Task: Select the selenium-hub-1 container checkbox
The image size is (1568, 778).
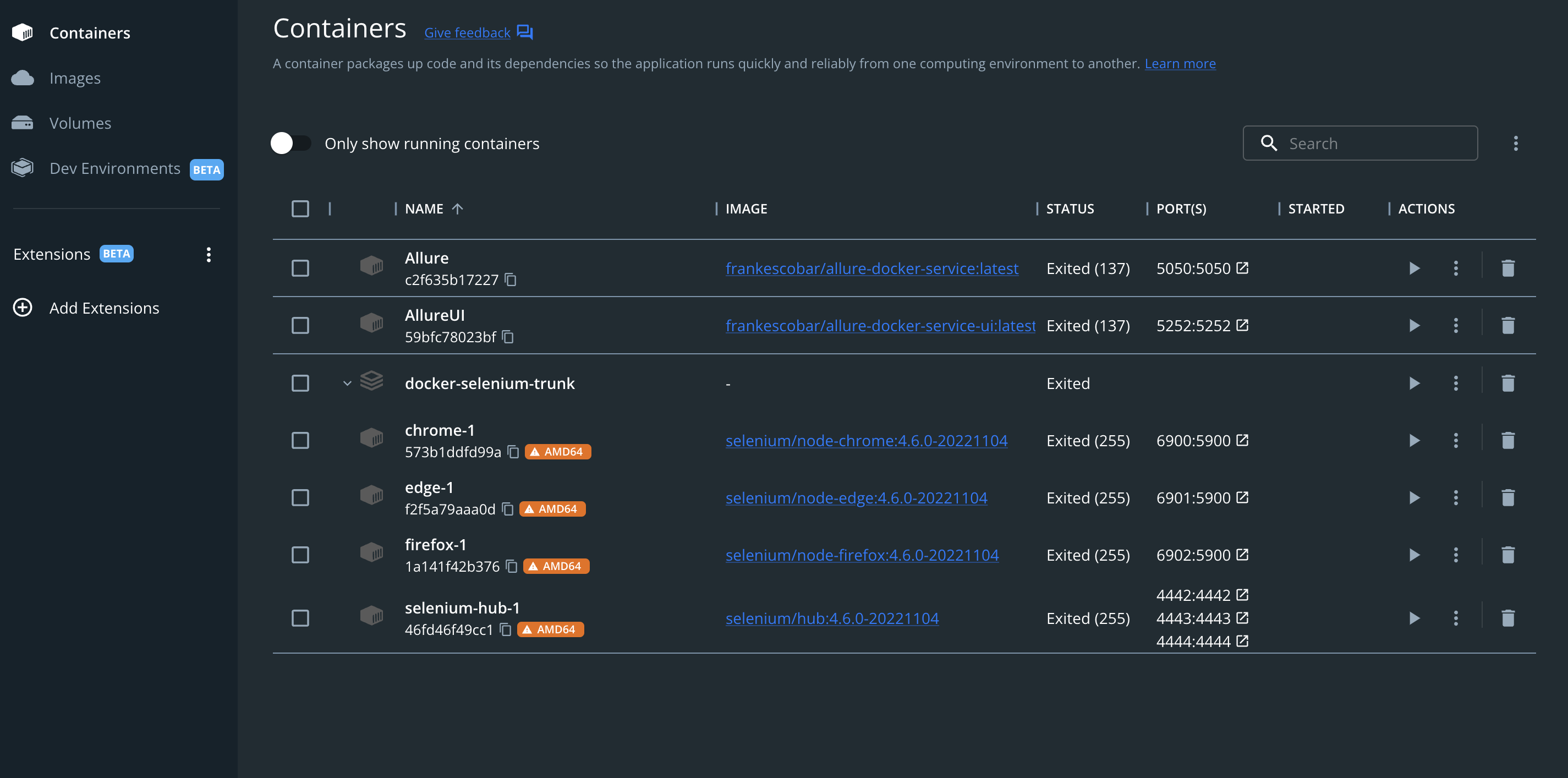Action: tap(300, 618)
